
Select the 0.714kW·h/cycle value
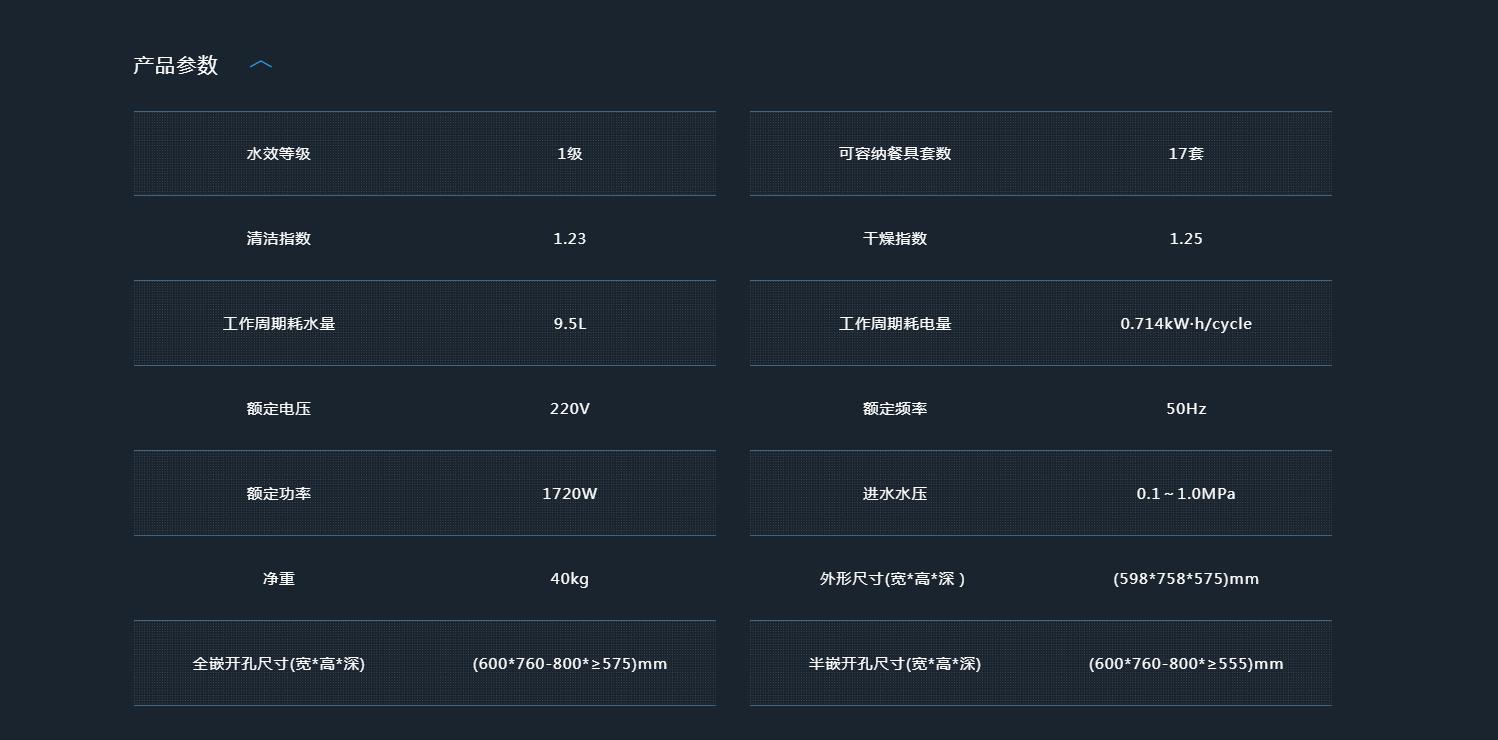coord(1186,324)
